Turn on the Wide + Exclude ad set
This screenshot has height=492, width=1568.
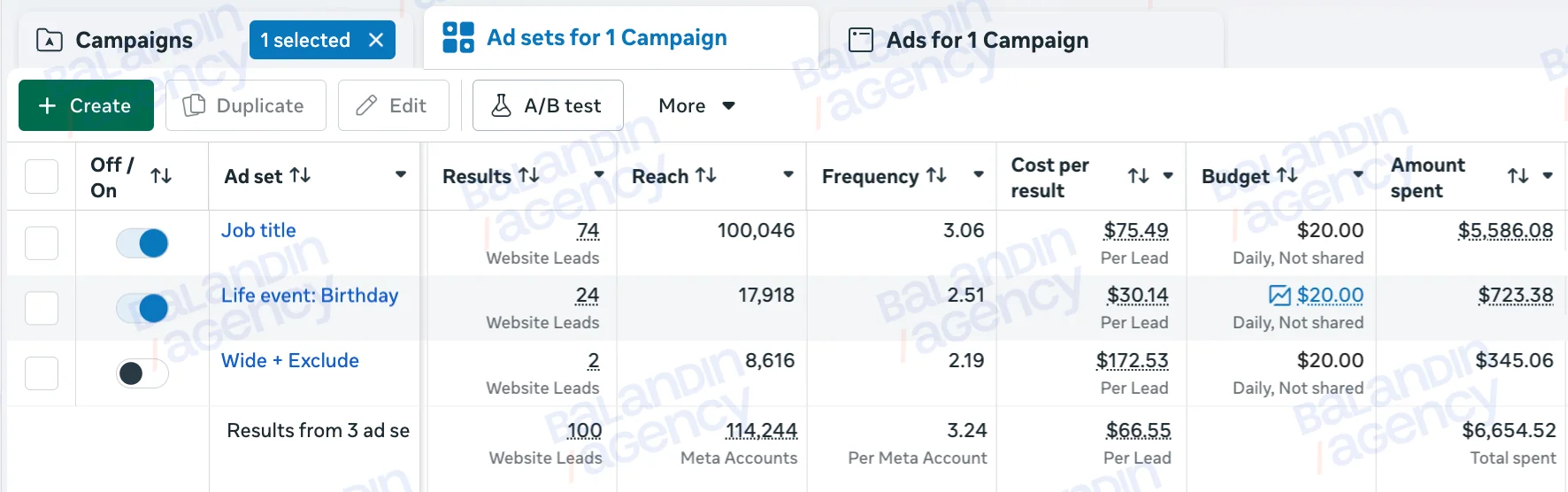pyautogui.click(x=142, y=373)
